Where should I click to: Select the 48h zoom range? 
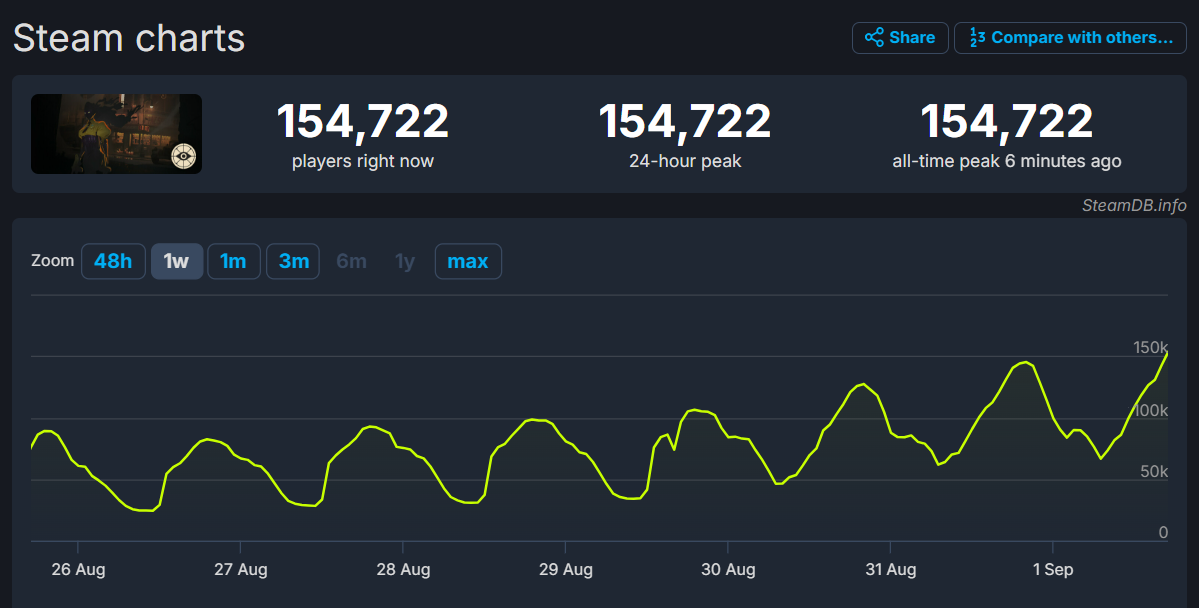[x=113, y=262]
